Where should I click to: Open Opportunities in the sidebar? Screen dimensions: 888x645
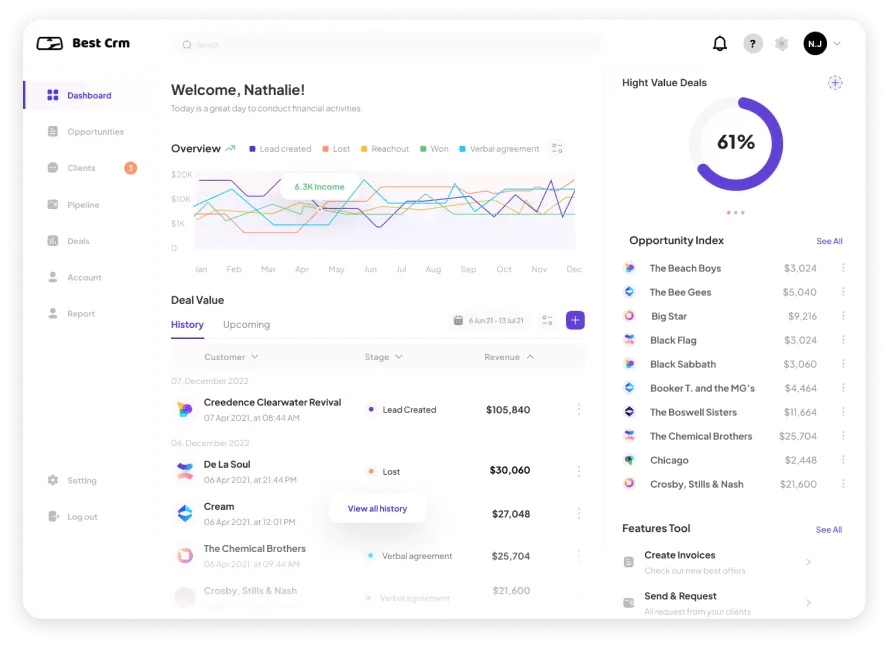click(95, 132)
